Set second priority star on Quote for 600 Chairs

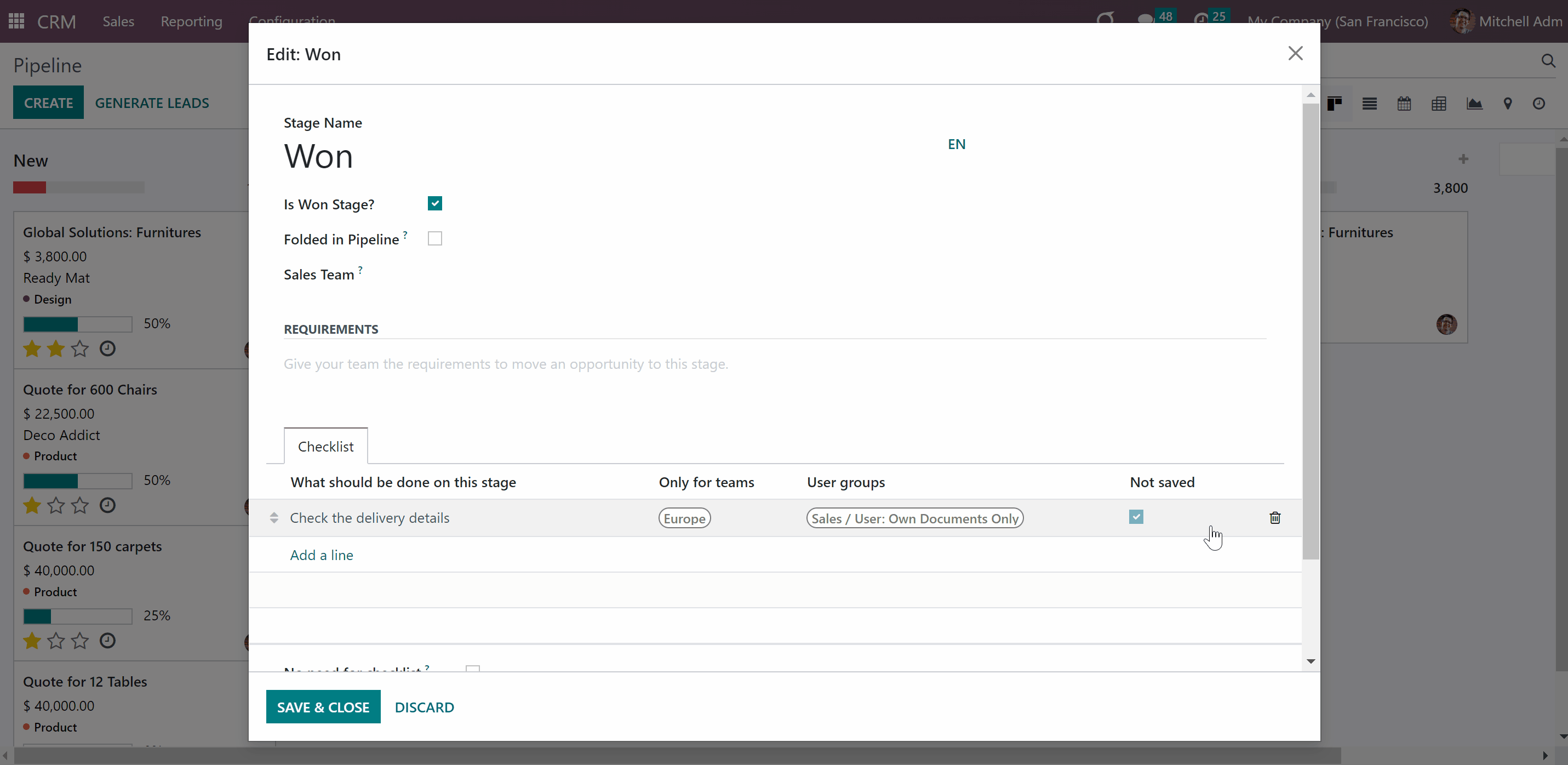tap(56, 505)
